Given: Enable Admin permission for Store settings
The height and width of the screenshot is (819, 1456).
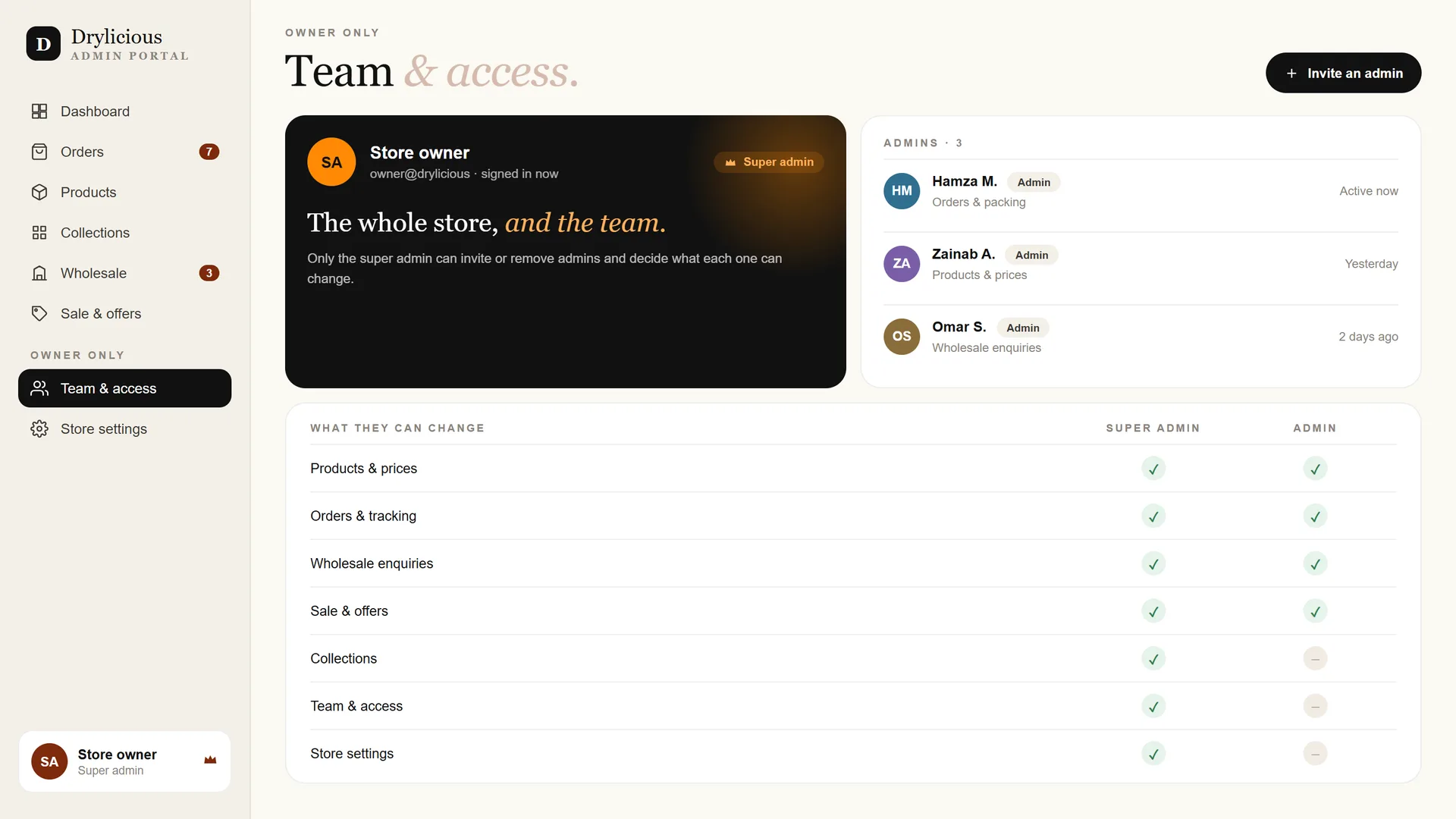Looking at the screenshot, I should [x=1315, y=754].
